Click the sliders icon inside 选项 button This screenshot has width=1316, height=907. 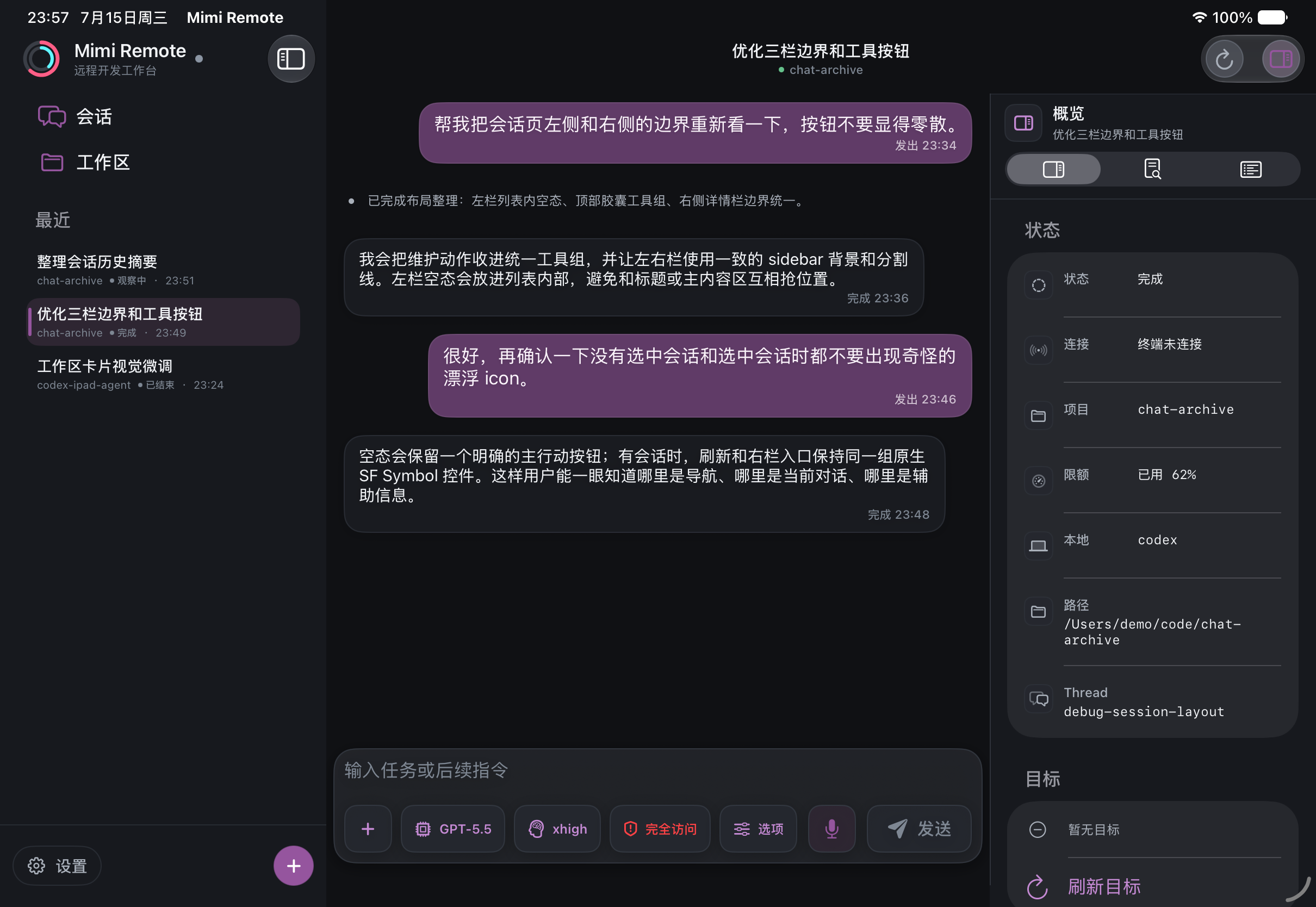click(x=742, y=829)
